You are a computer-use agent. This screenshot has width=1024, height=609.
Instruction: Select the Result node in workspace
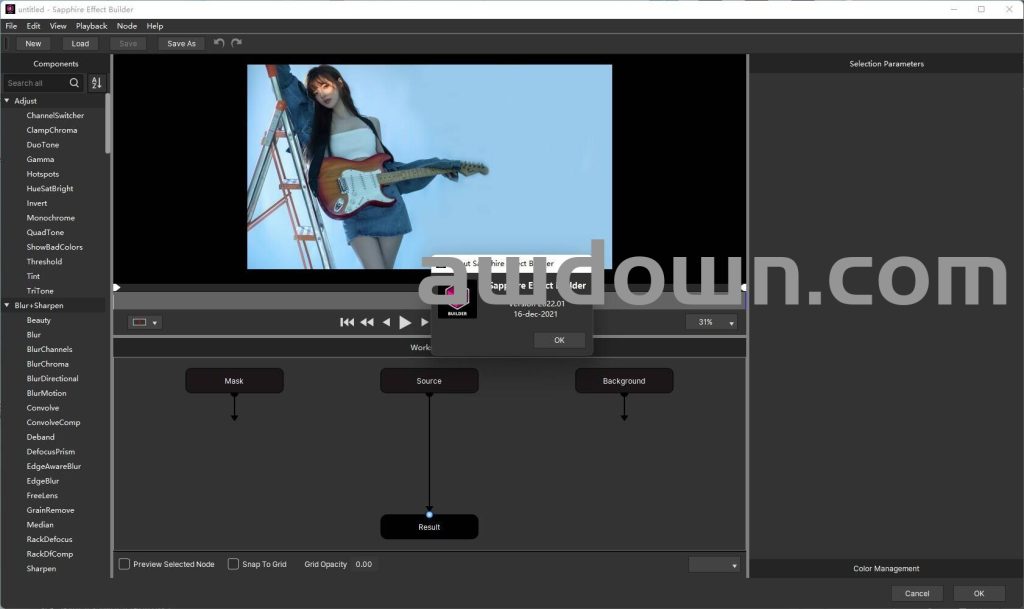429,527
